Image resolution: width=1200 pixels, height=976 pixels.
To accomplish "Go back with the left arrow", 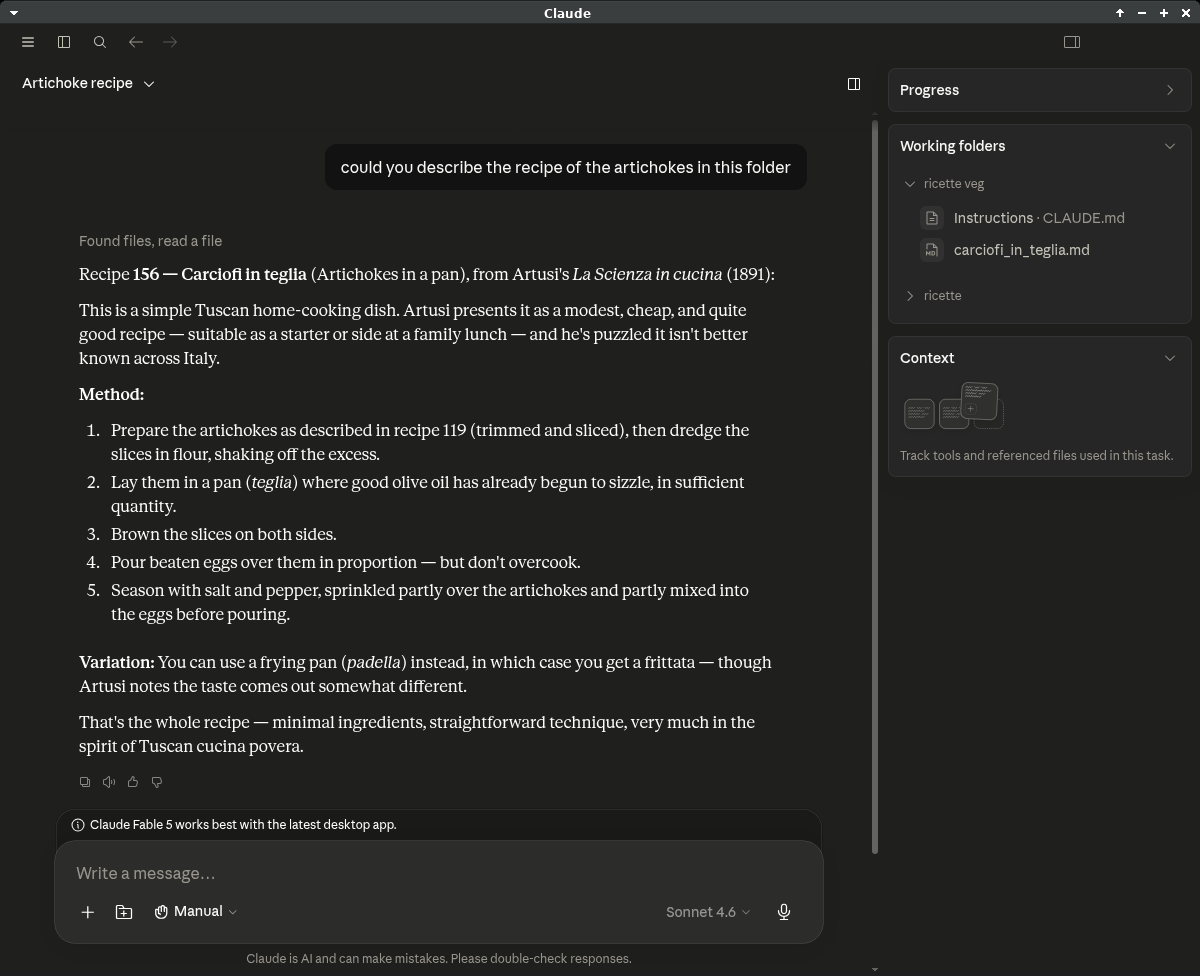I will click(x=136, y=42).
